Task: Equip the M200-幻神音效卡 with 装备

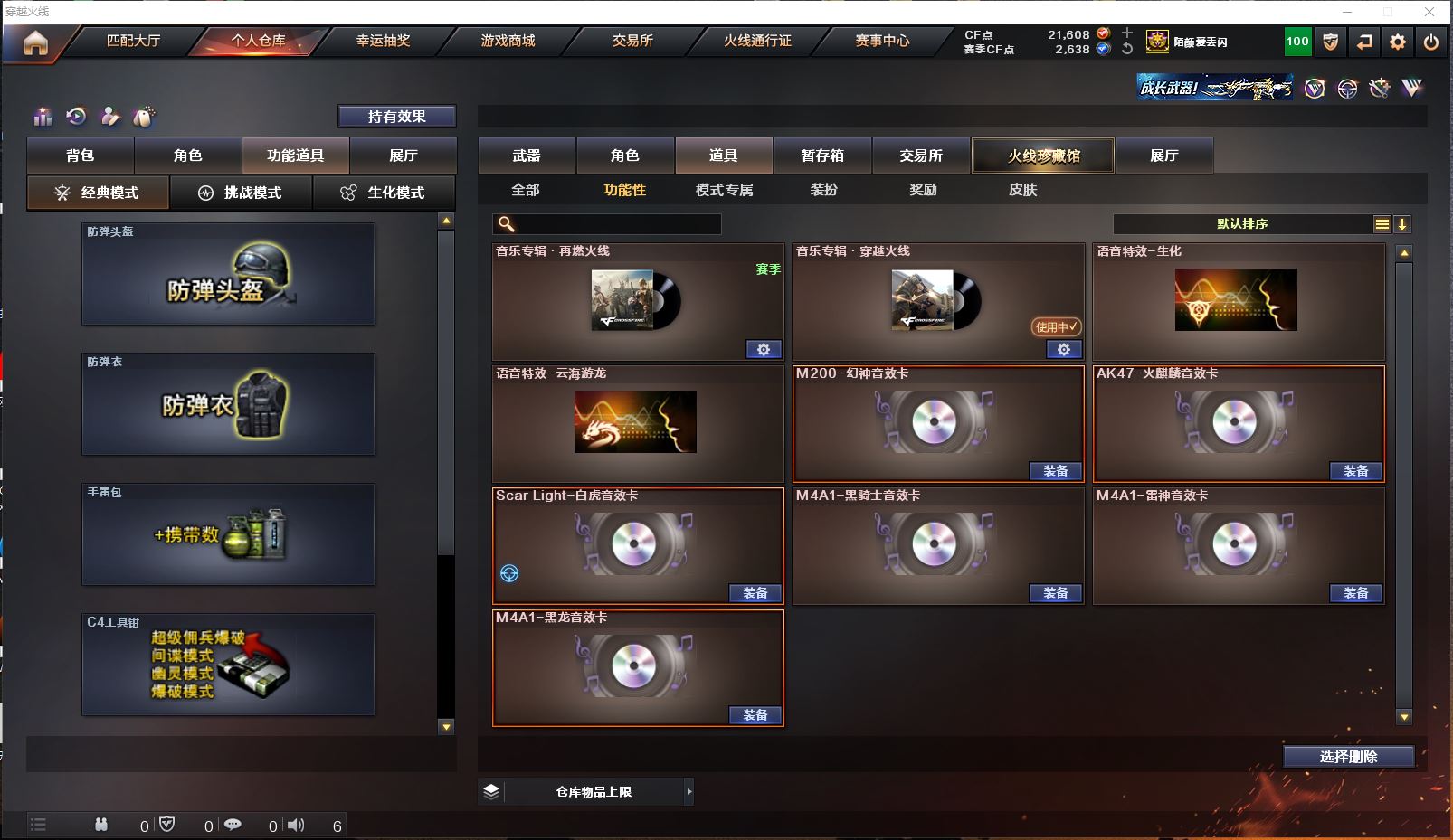Action: (1056, 471)
